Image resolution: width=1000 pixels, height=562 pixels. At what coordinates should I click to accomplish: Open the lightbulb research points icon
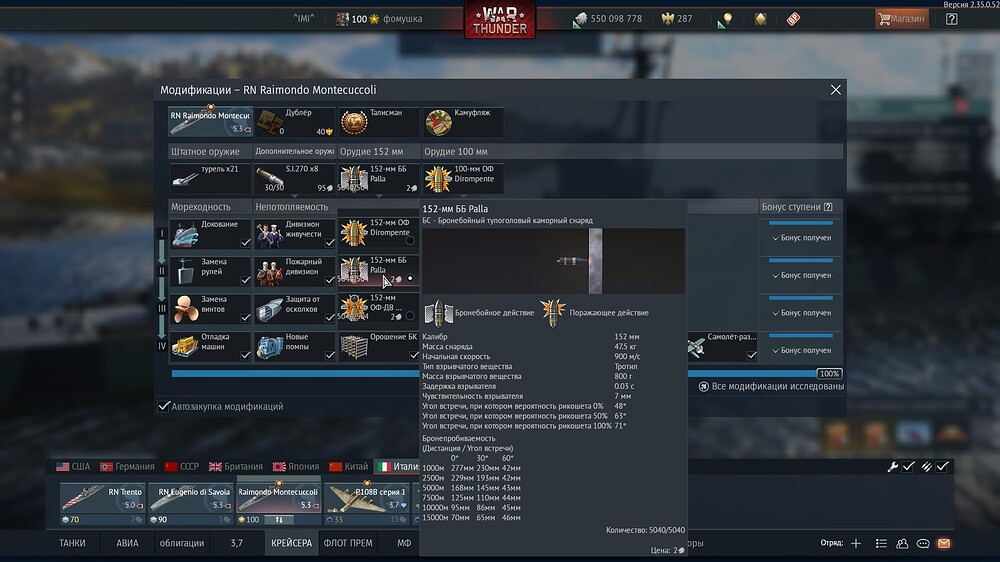tap(725, 19)
